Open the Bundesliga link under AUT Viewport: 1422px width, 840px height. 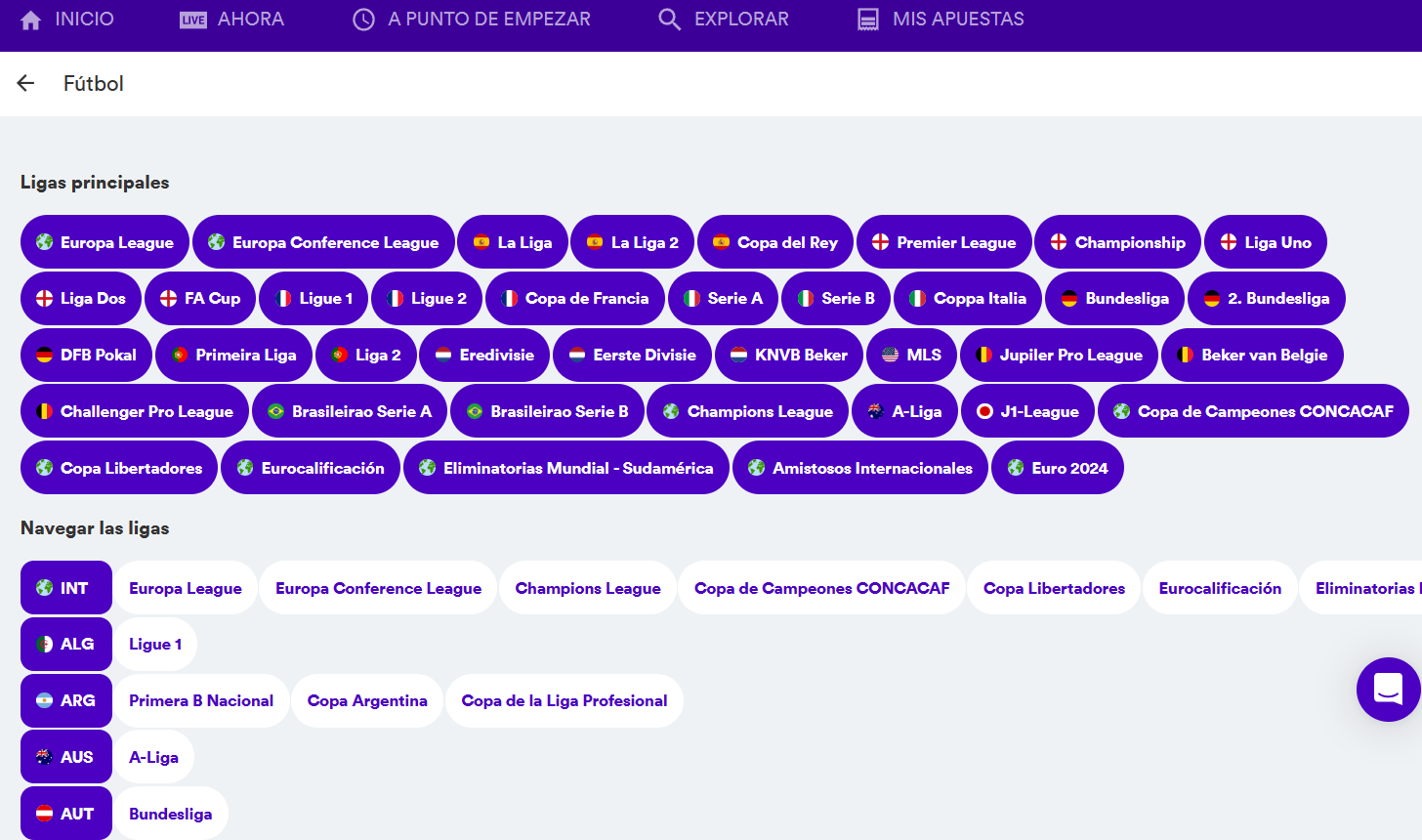point(170,814)
